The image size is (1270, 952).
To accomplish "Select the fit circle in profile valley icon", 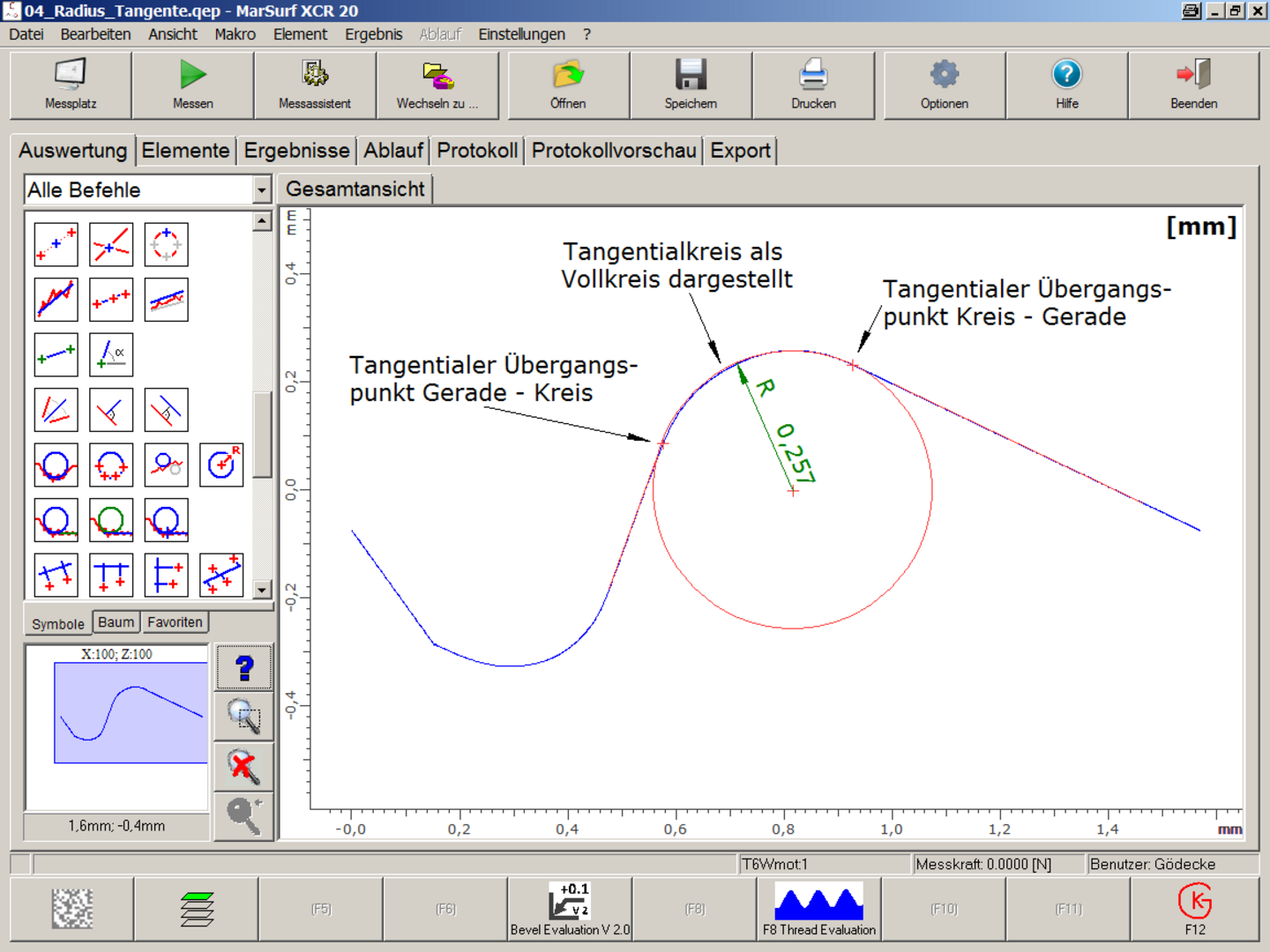I will 56,465.
